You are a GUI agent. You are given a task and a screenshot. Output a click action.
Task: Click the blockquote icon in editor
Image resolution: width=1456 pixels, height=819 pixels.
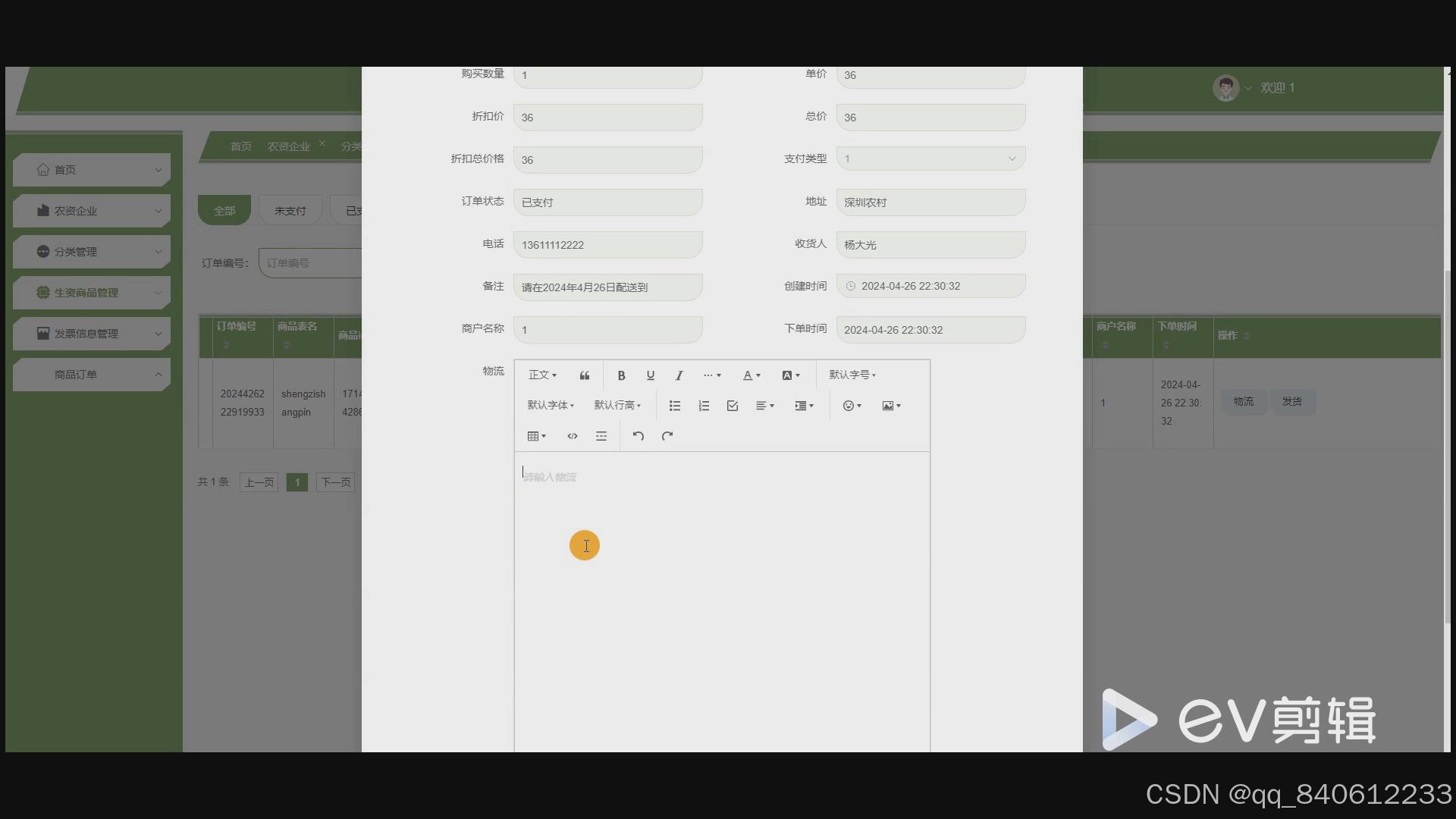pos(584,375)
